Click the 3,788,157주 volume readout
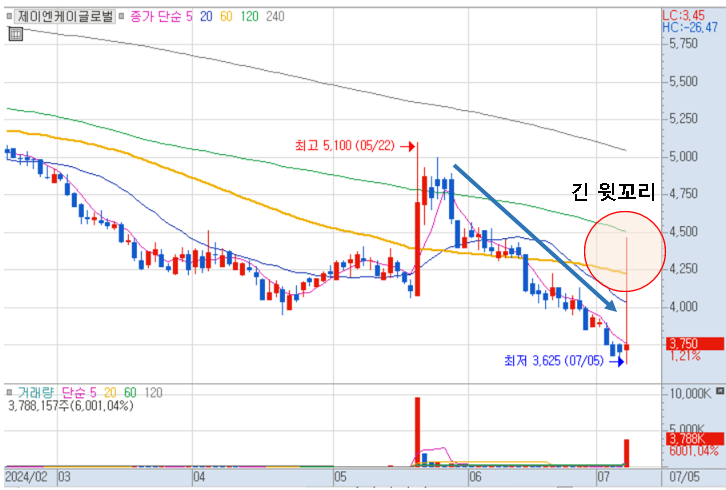Screen dimensions: 726x490 click(x=71, y=406)
